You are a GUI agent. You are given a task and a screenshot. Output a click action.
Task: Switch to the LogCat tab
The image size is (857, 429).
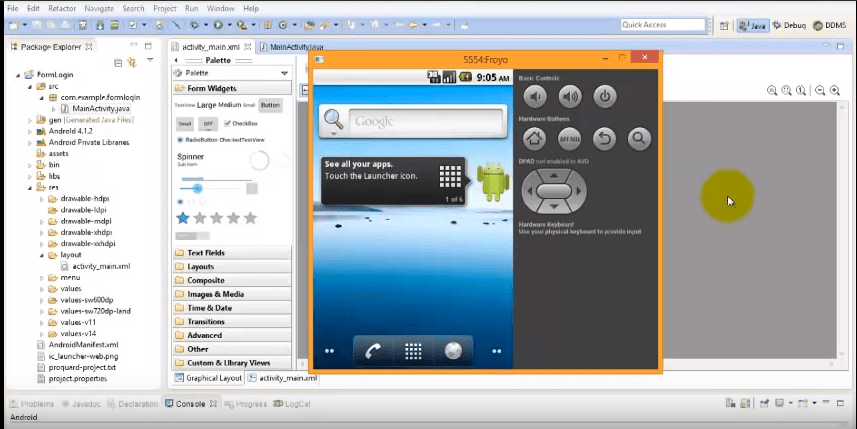click(x=292, y=404)
